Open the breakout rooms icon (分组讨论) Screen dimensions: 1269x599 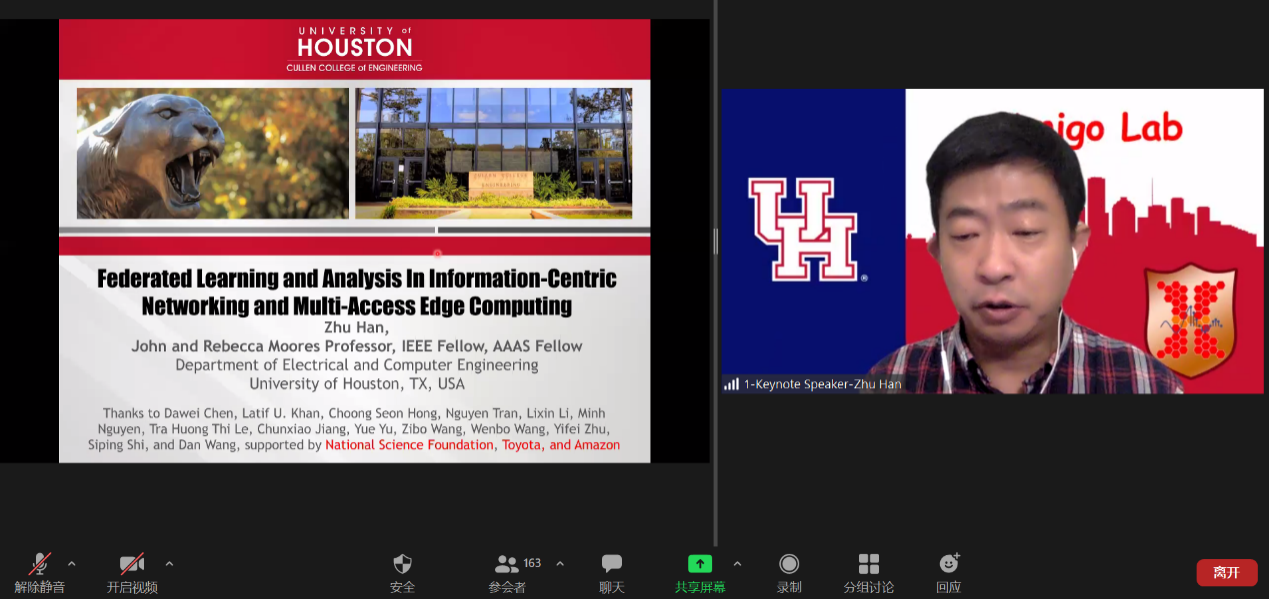coord(868,564)
